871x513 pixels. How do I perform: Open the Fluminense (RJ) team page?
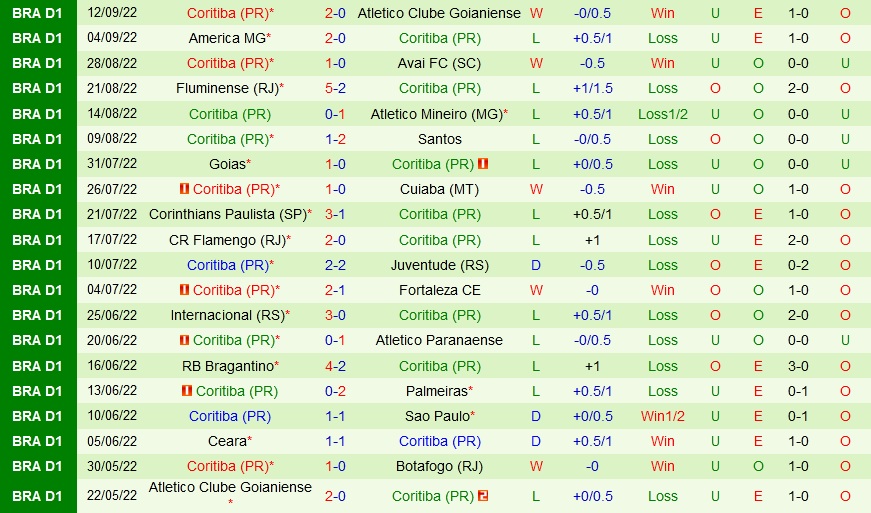pyautogui.click(x=226, y=88)
